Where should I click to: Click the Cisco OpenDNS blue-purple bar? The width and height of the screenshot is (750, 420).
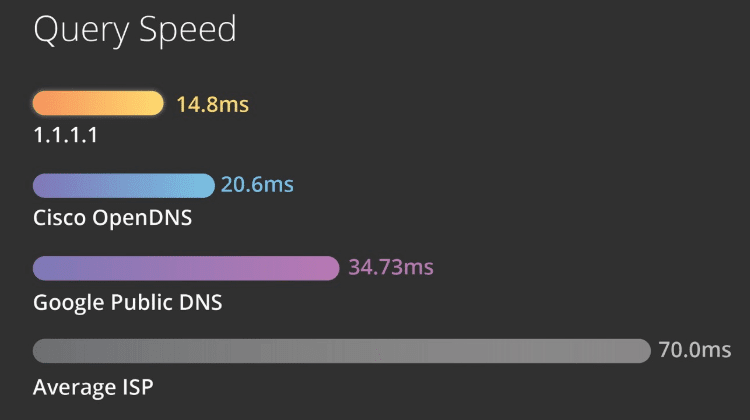pos(124,185)
